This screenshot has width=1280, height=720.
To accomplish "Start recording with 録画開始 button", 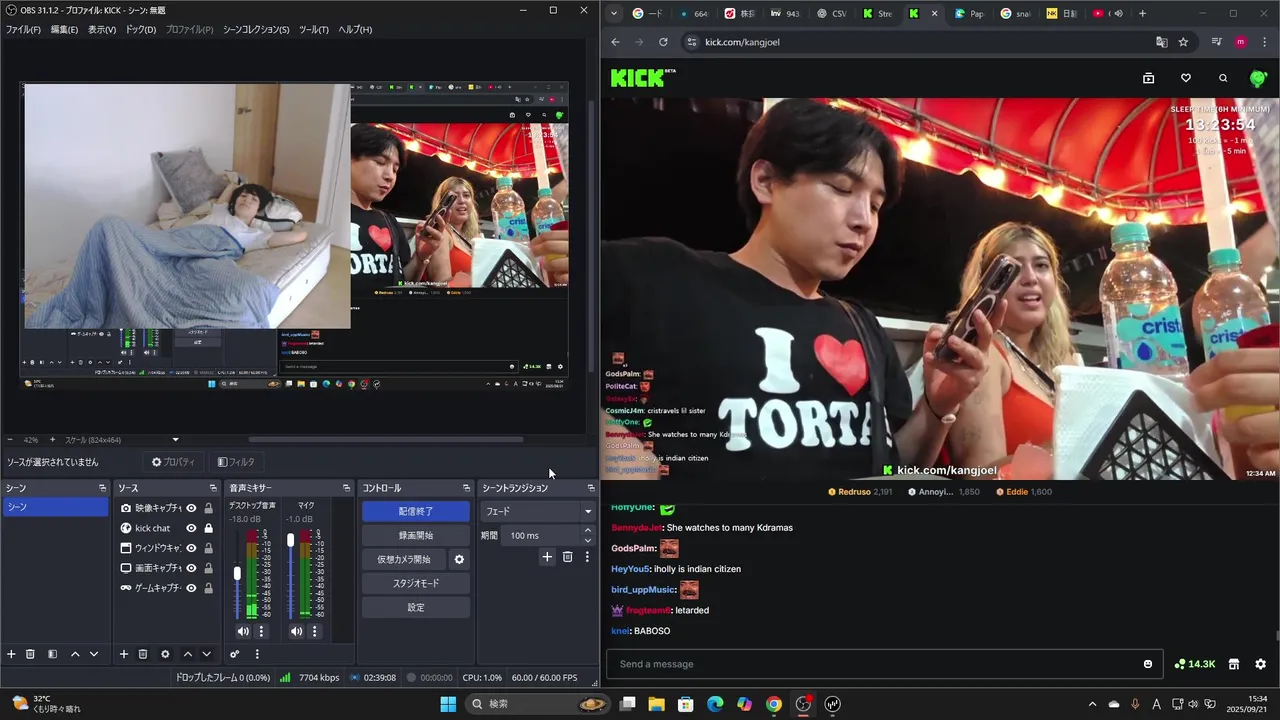I will point(416,535).
